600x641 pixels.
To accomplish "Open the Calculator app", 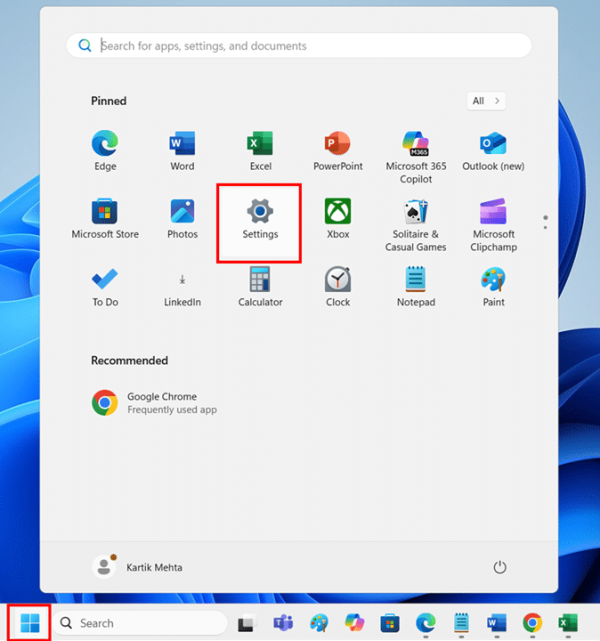I will [260, 287].
